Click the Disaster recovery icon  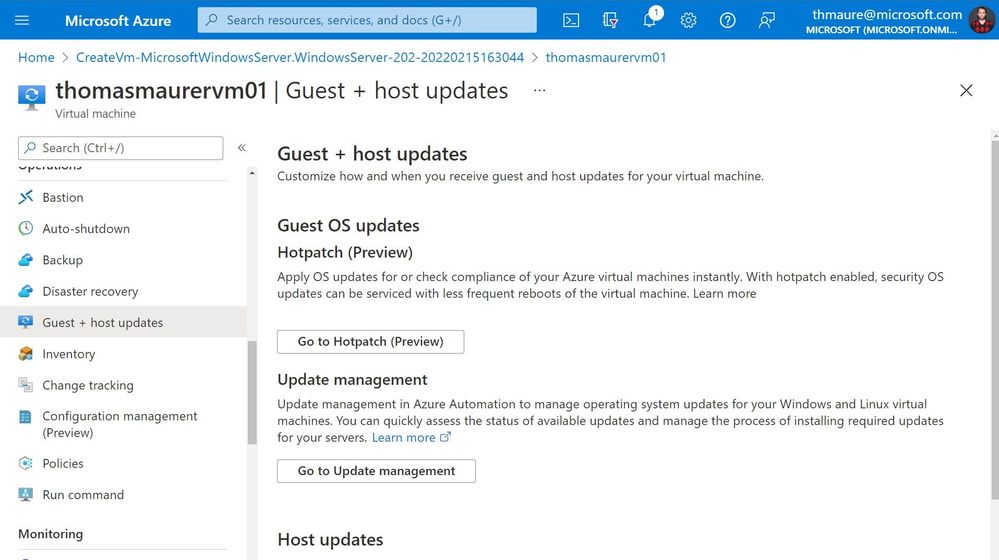tap(25, 291)
